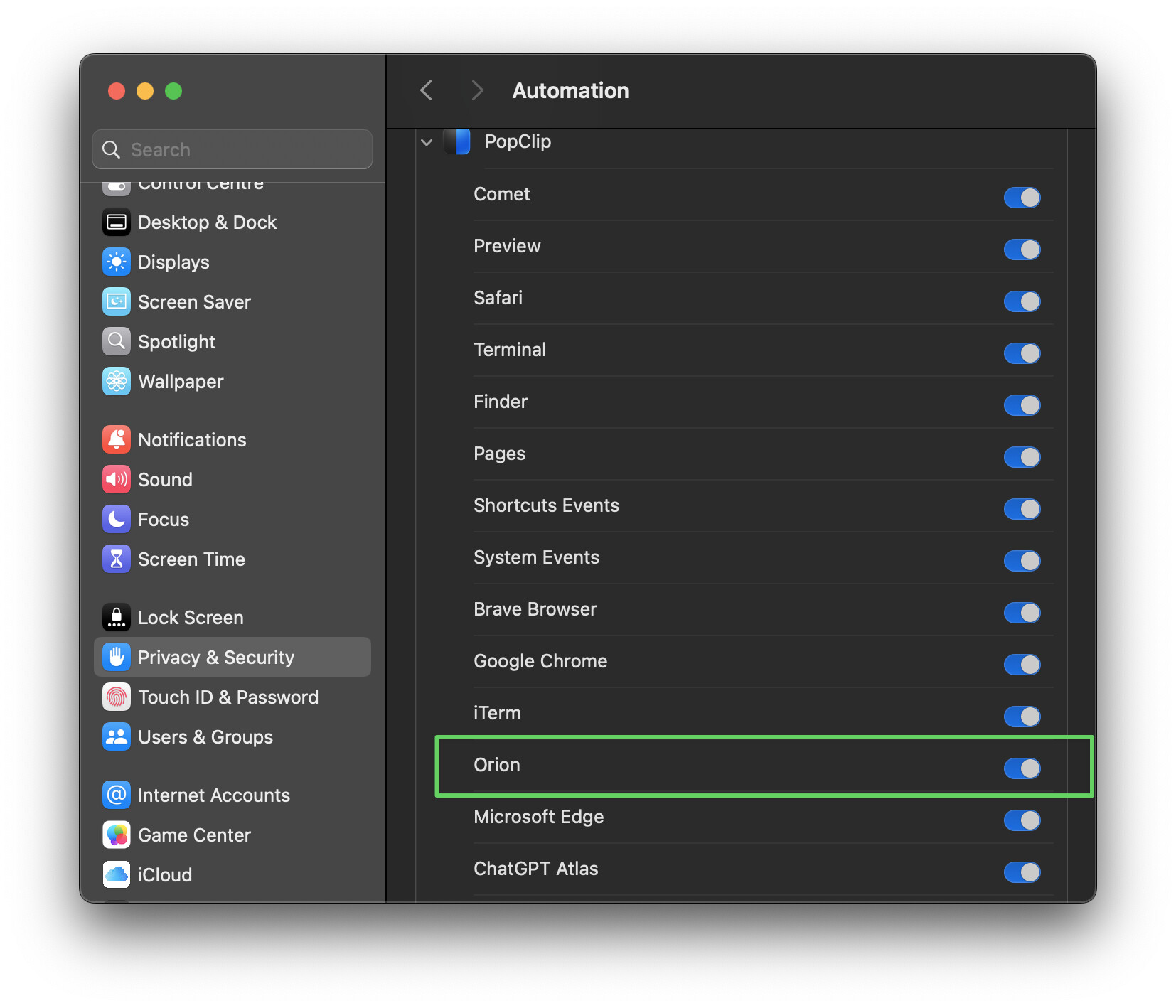Go back to previous settings page
This screenshot has width=1176, height=1008.
pos(427,91)
